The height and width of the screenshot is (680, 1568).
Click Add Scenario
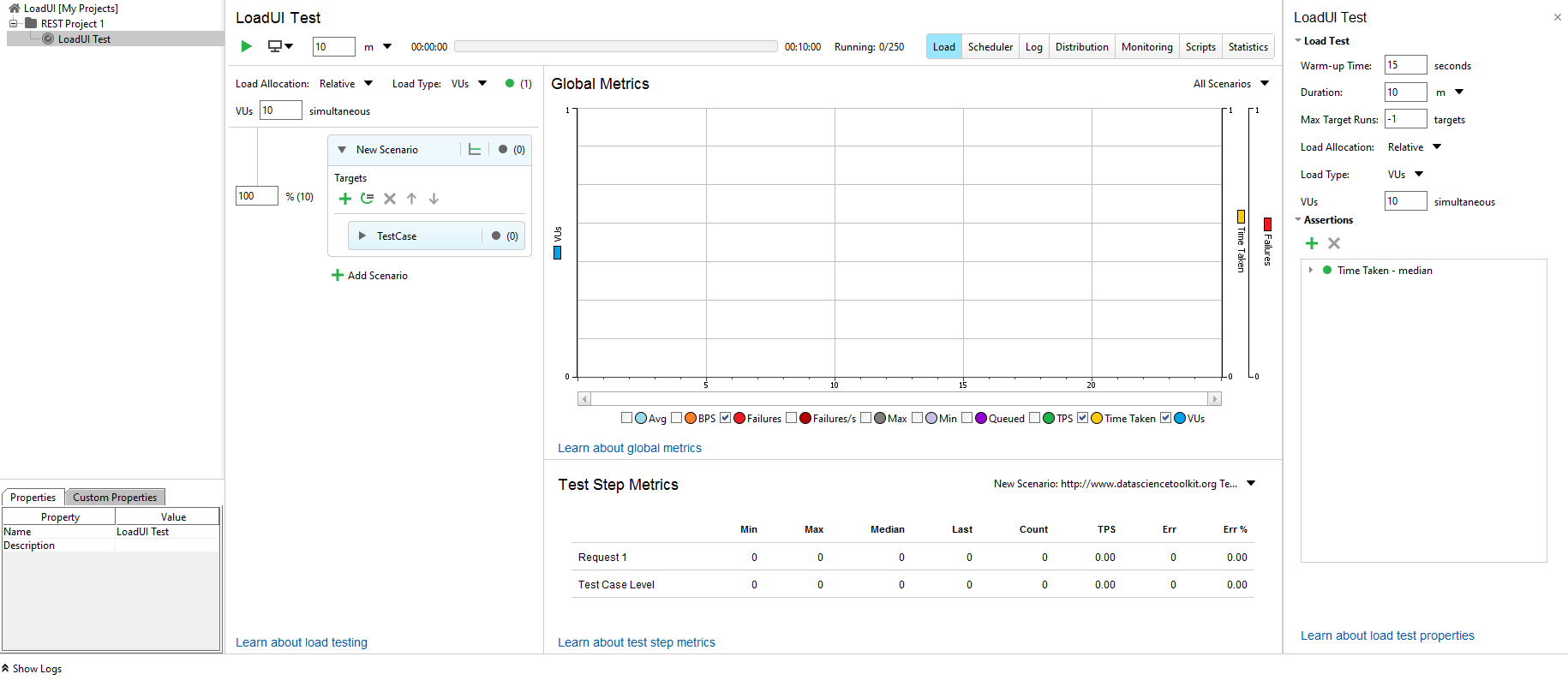click(x=369, y=276)
